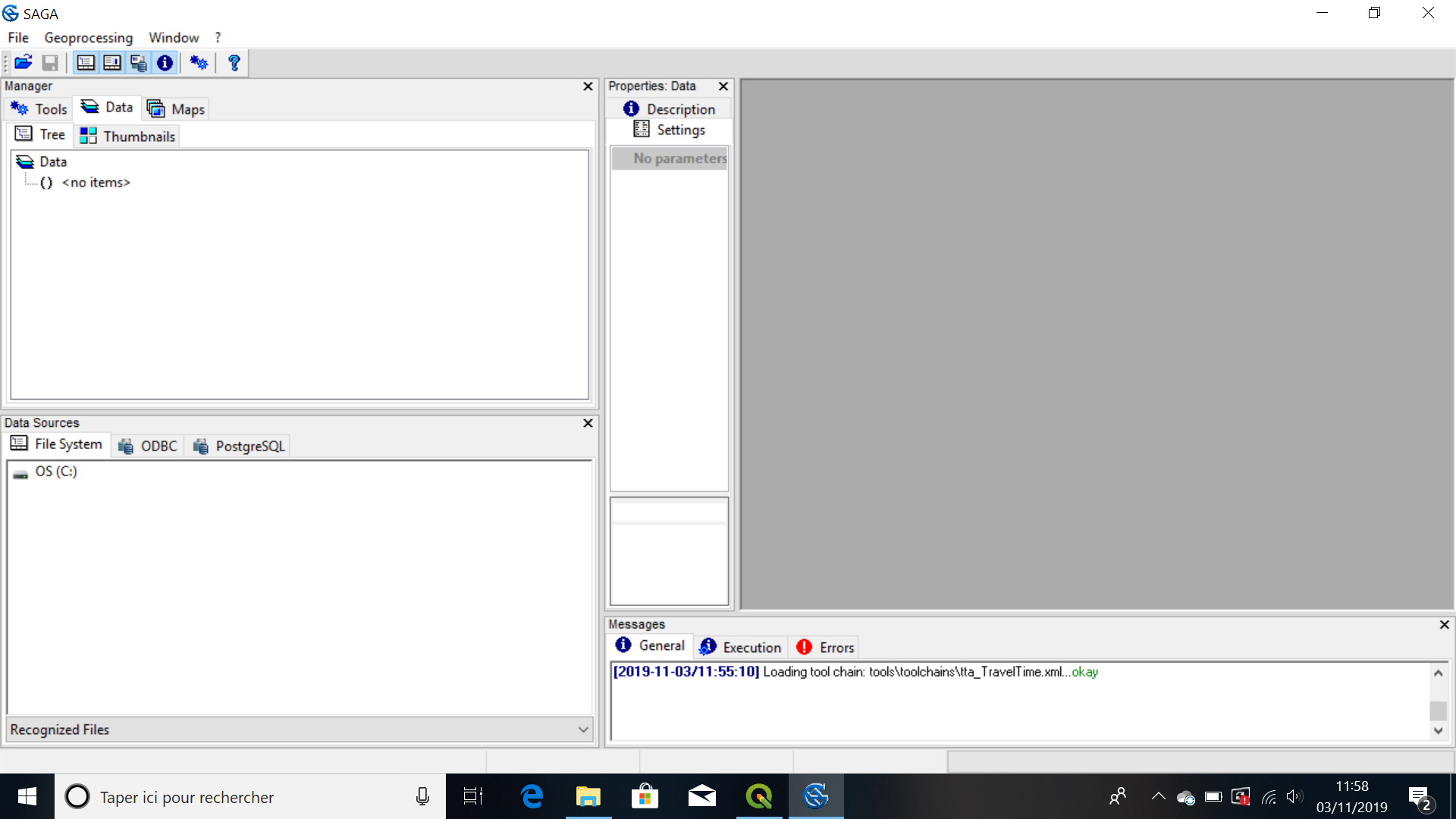Open the Description tab in Properties
Image resolution: width=1456 pixels, height=819 pixels.
click(669, 109)
